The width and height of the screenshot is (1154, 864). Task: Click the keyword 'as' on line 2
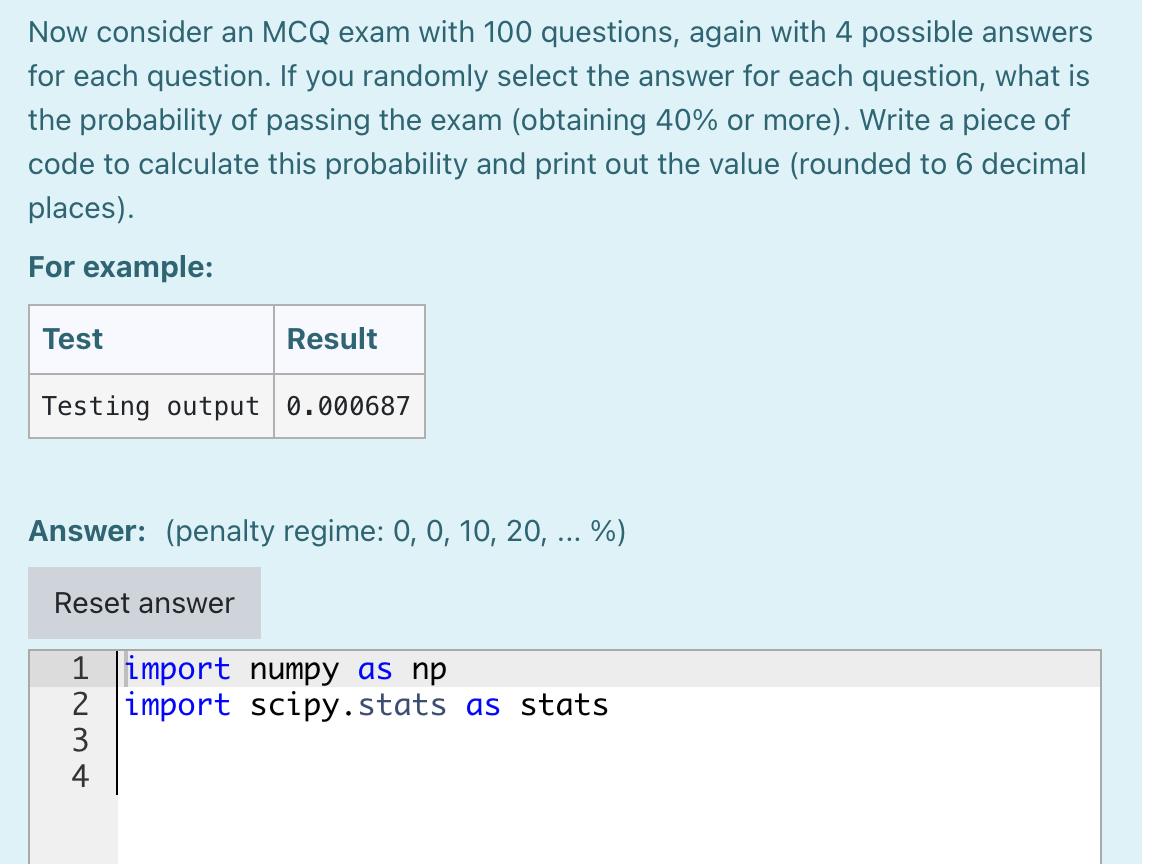[x=482, y=704]
